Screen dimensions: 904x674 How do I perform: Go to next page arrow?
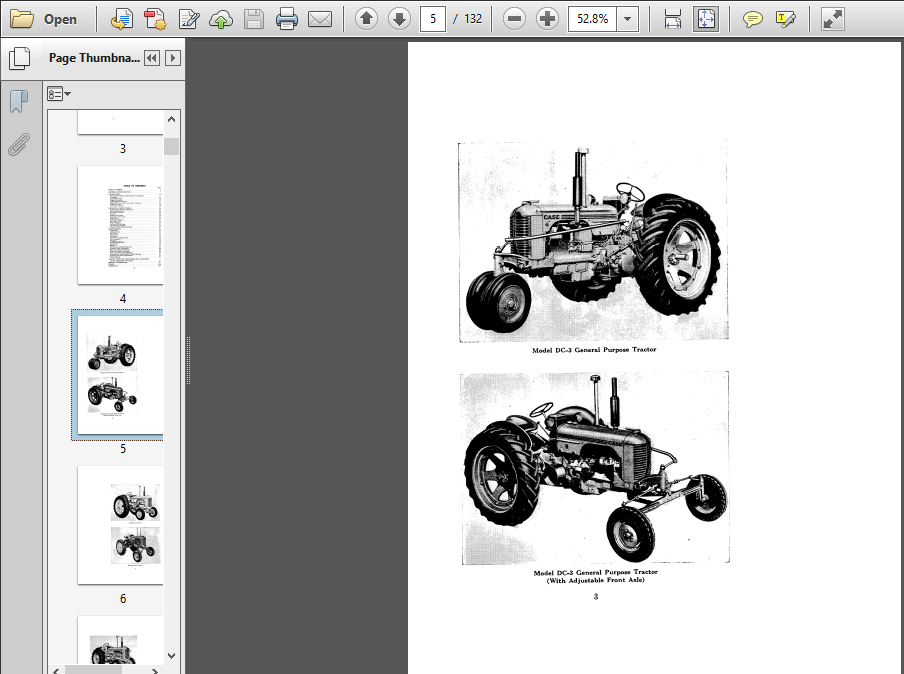pos(399,19)
